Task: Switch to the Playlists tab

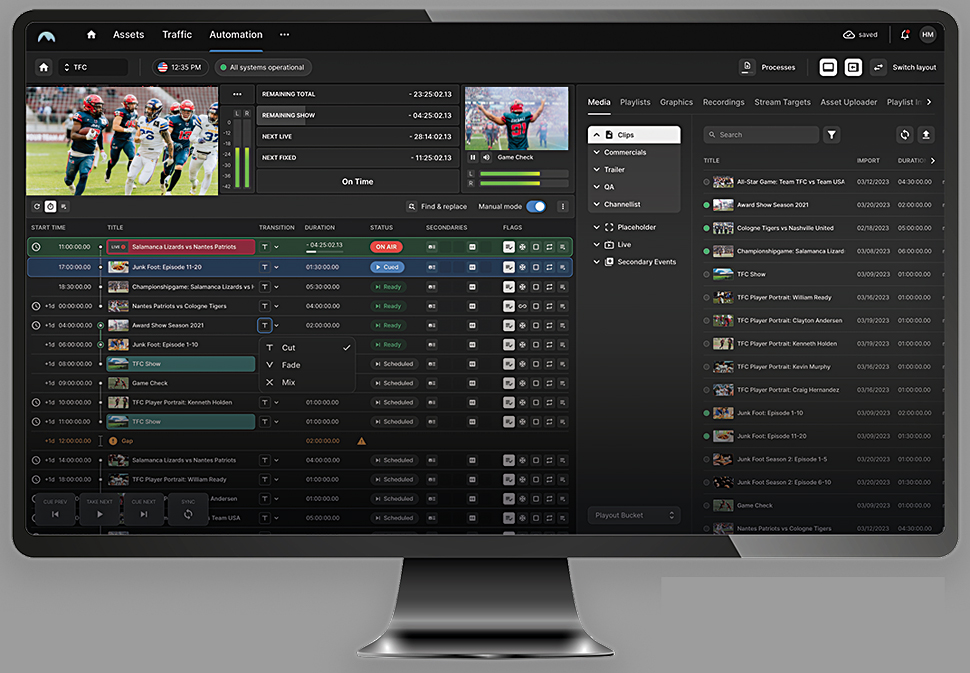Action: coord(635,102)
